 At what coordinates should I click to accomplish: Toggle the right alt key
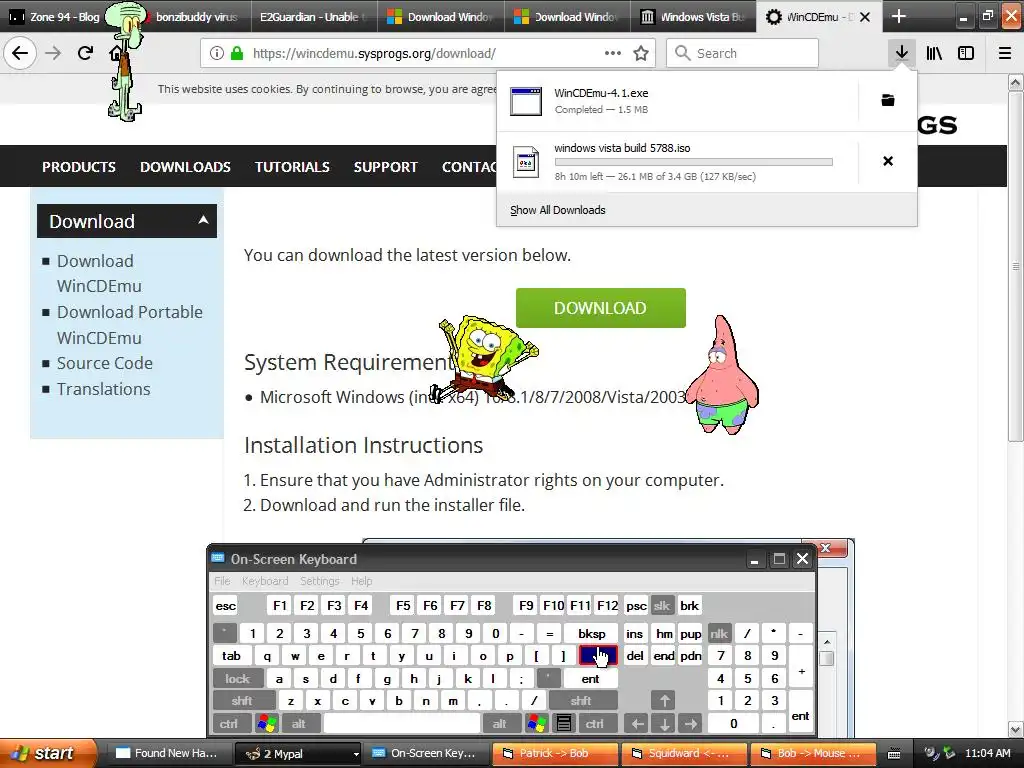tap(500, 723)
